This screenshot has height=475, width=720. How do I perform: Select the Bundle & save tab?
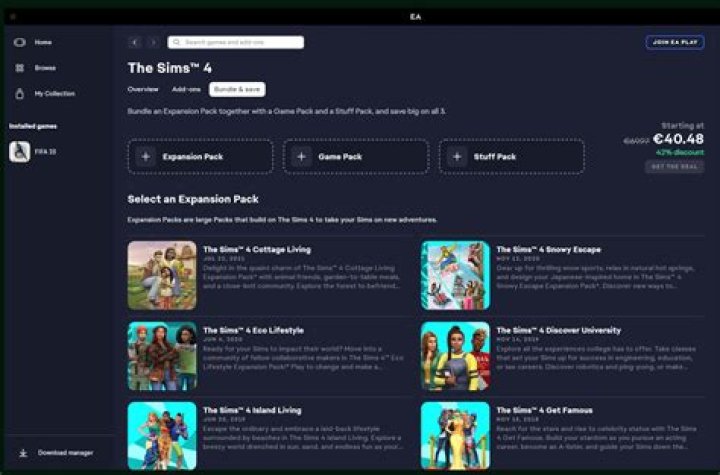point(237,89)
